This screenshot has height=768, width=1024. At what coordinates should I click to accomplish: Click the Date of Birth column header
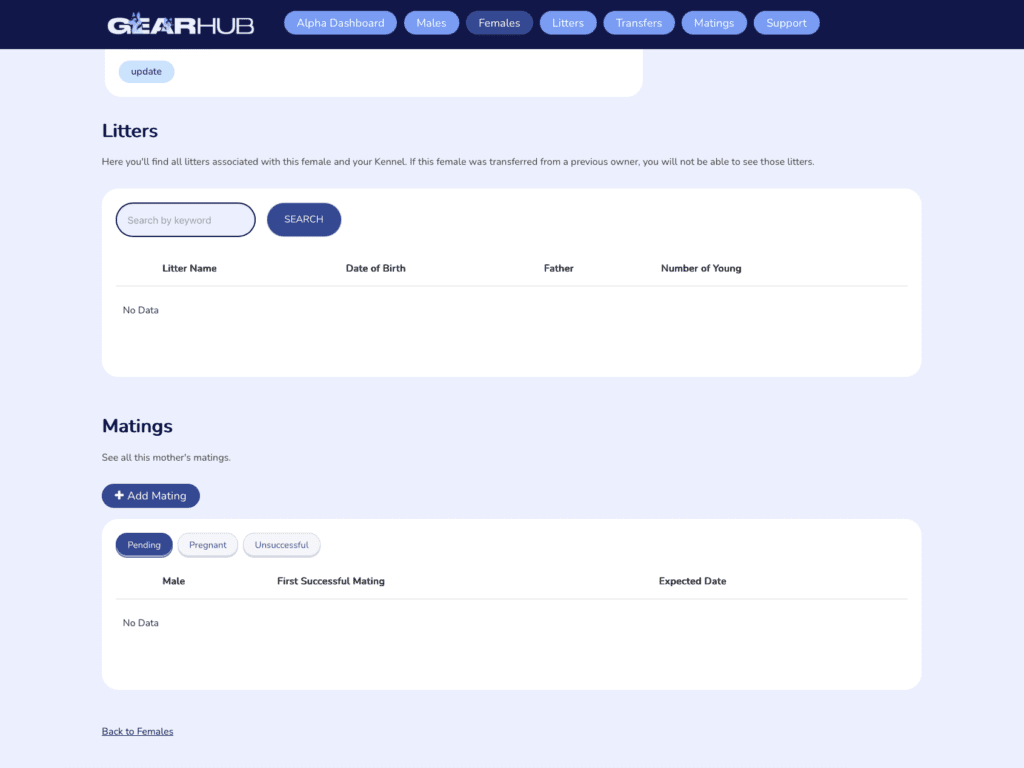point(376,268)
